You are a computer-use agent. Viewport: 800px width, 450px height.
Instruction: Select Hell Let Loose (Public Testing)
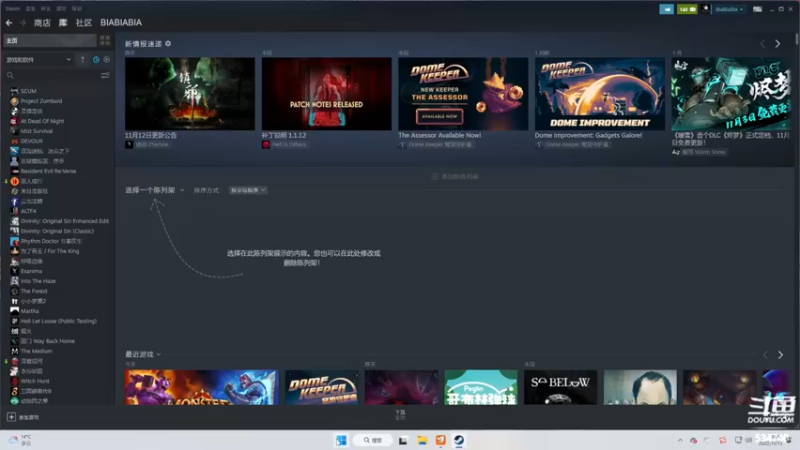click(x=60, y=321)
